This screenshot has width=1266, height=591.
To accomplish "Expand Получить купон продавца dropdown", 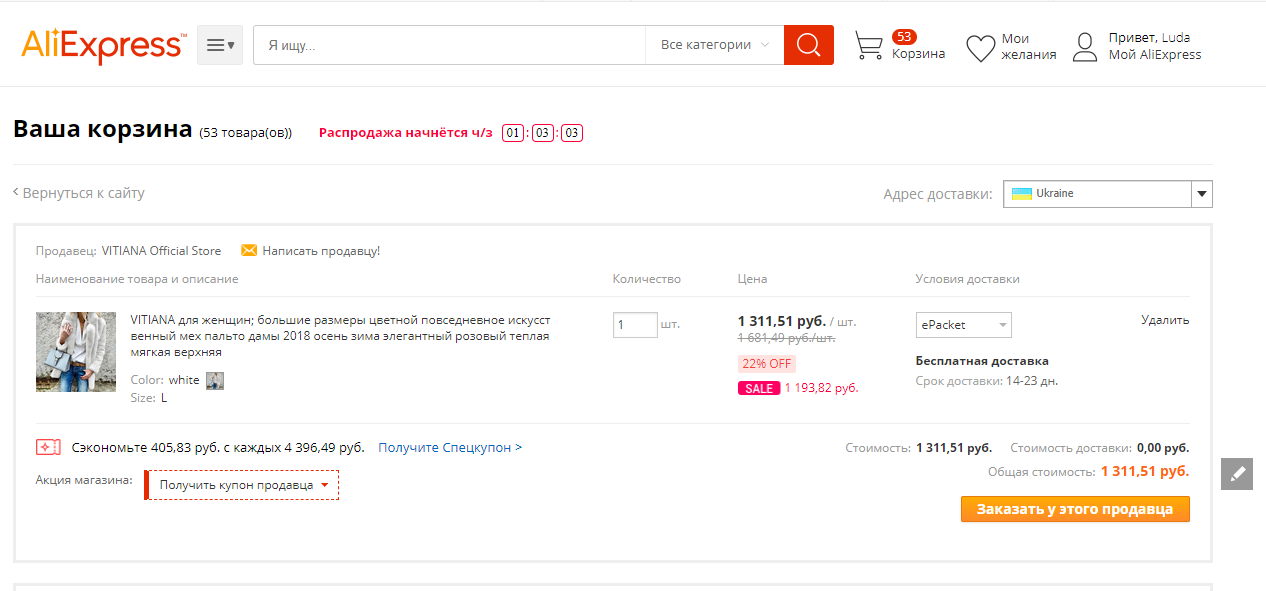I will pyautogui.click(x=243, y=485).
